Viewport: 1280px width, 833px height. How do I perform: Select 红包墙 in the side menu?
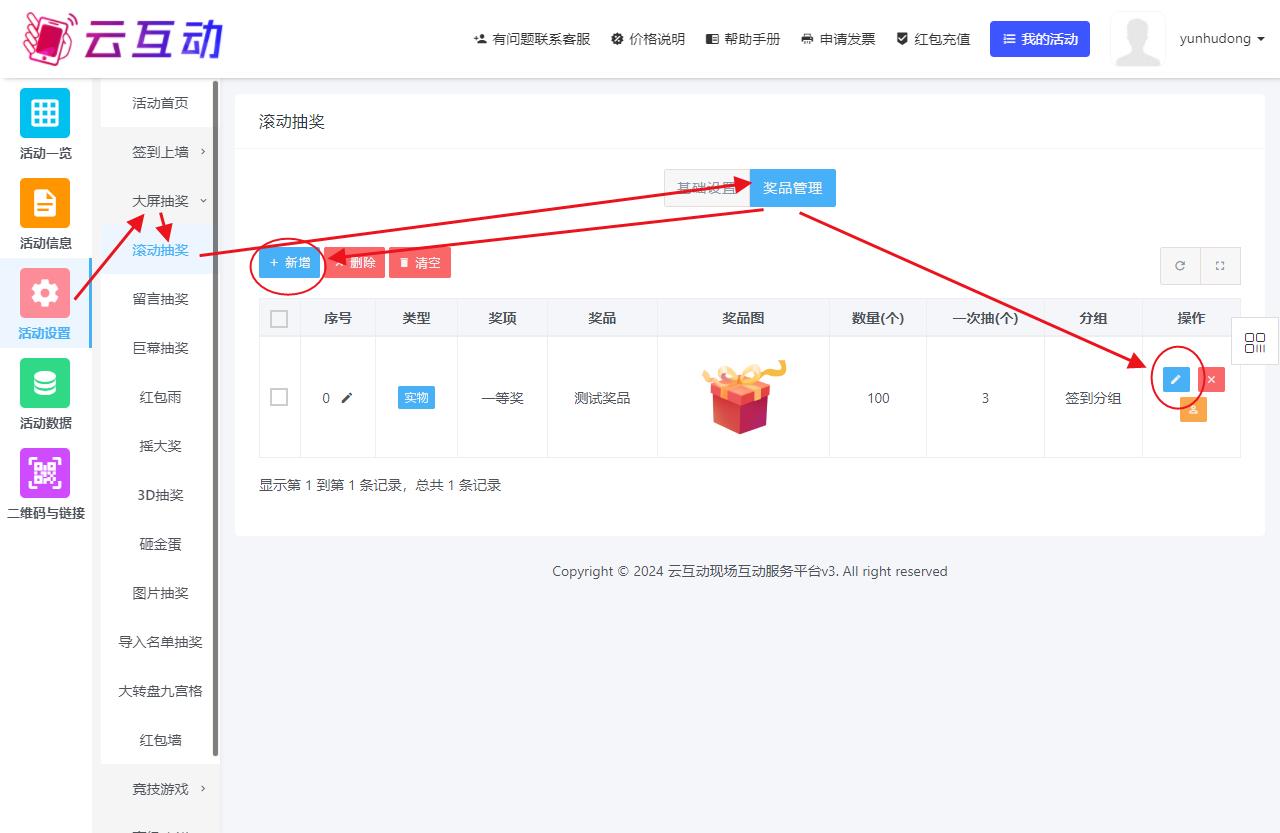pos(160,740)
